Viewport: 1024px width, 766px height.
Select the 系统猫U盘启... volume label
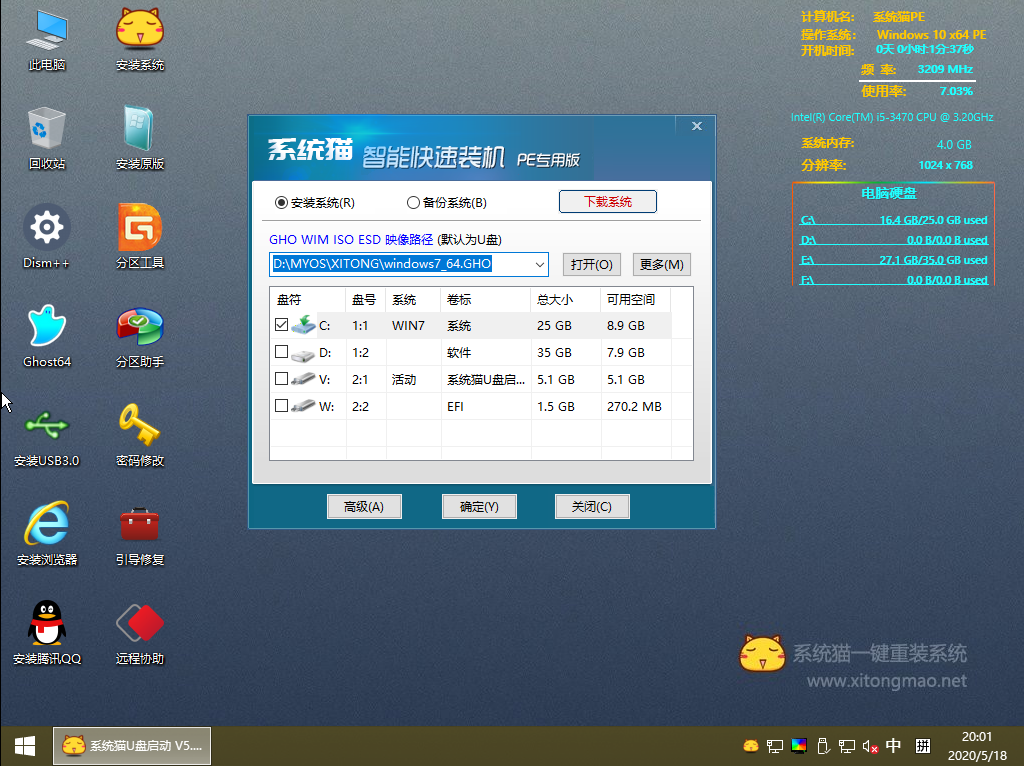click(486, 379)
